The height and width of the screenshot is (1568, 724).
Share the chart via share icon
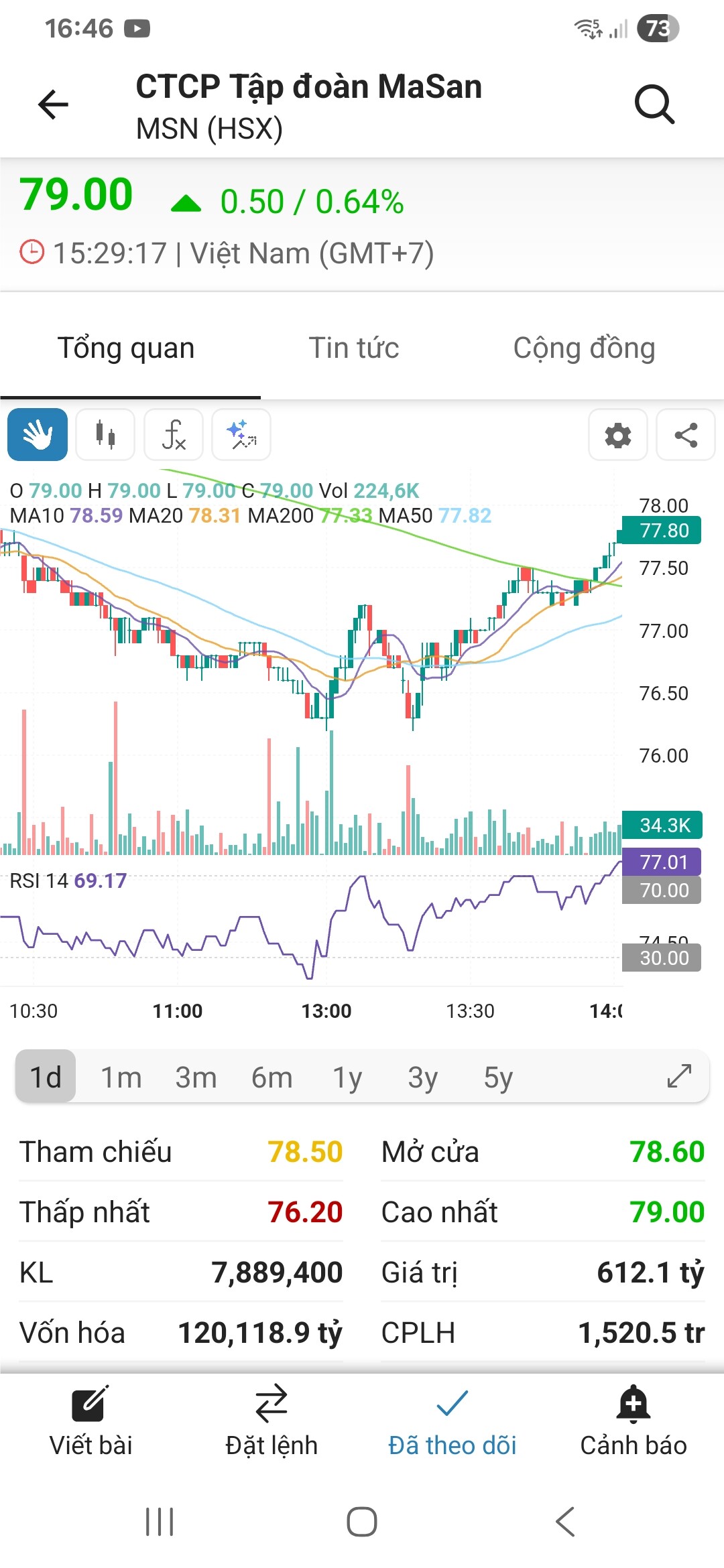point(685,435)
